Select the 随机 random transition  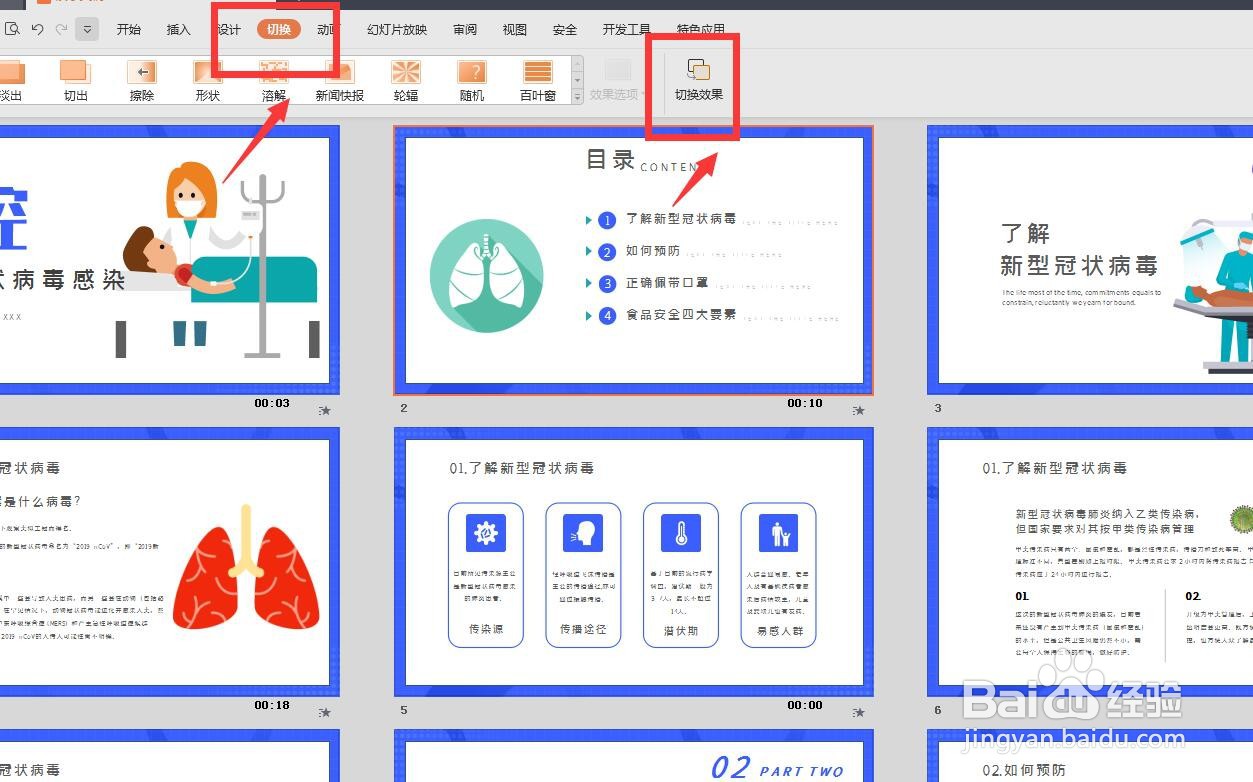(472, 80)
